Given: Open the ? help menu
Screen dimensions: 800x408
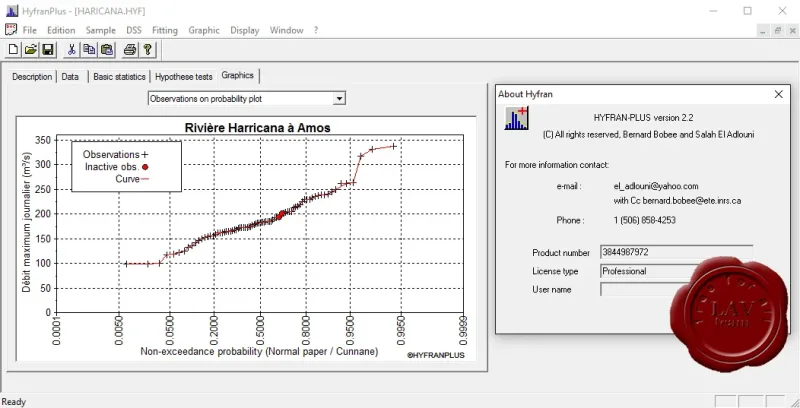Looking at the screenshot, I should pyautogui.click(x=316, y=30).
